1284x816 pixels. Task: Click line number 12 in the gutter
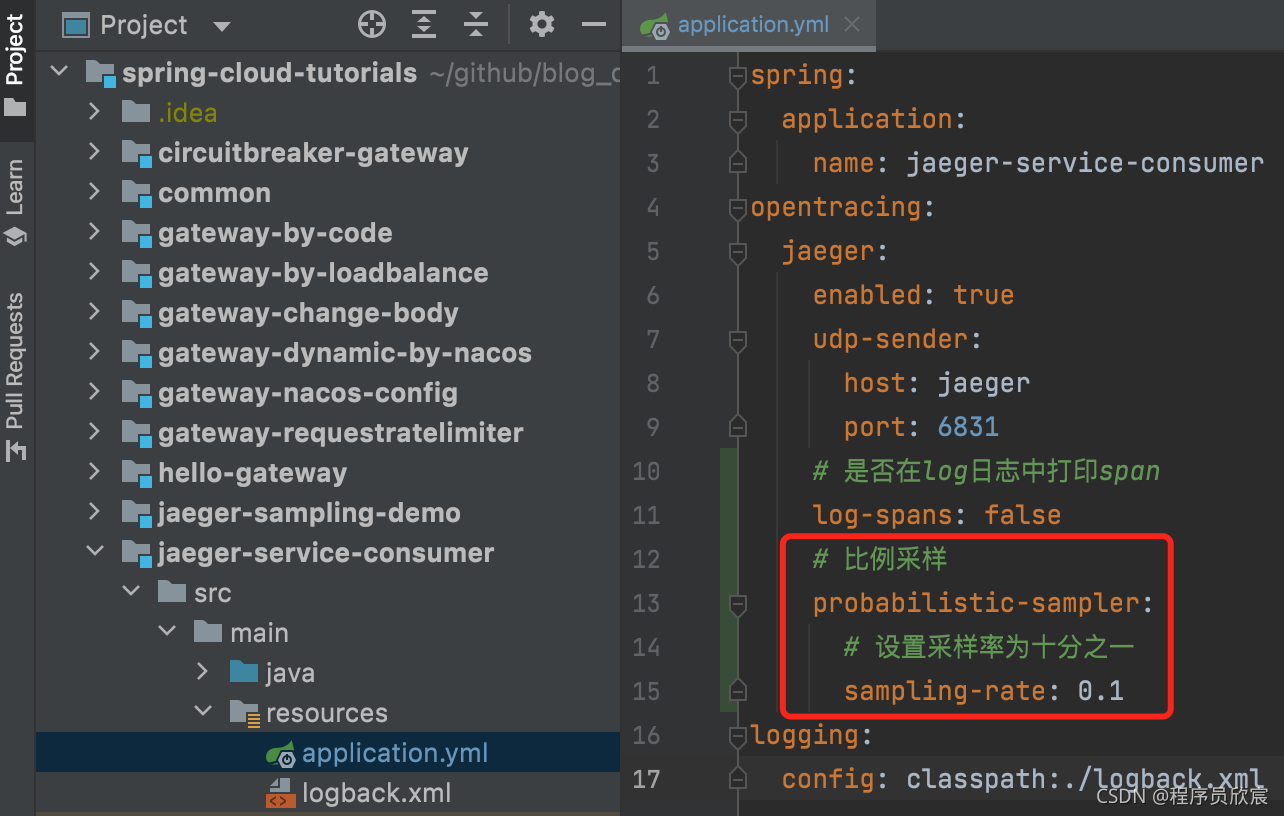click(x=647, y=559)
